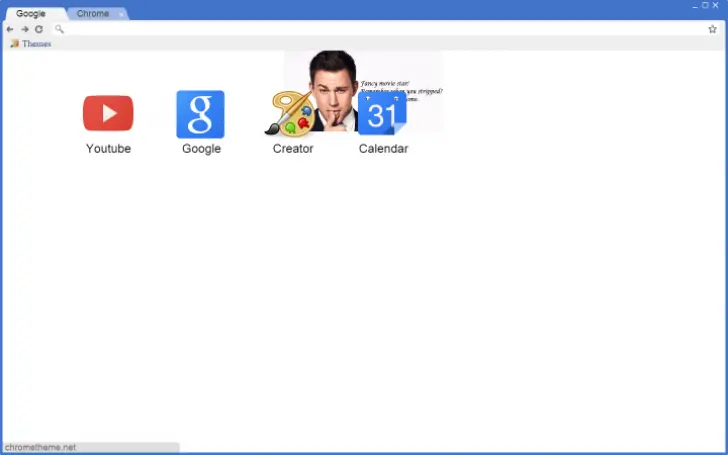
Task: Go back with the back arrow
Action: [x=10, y=29]
